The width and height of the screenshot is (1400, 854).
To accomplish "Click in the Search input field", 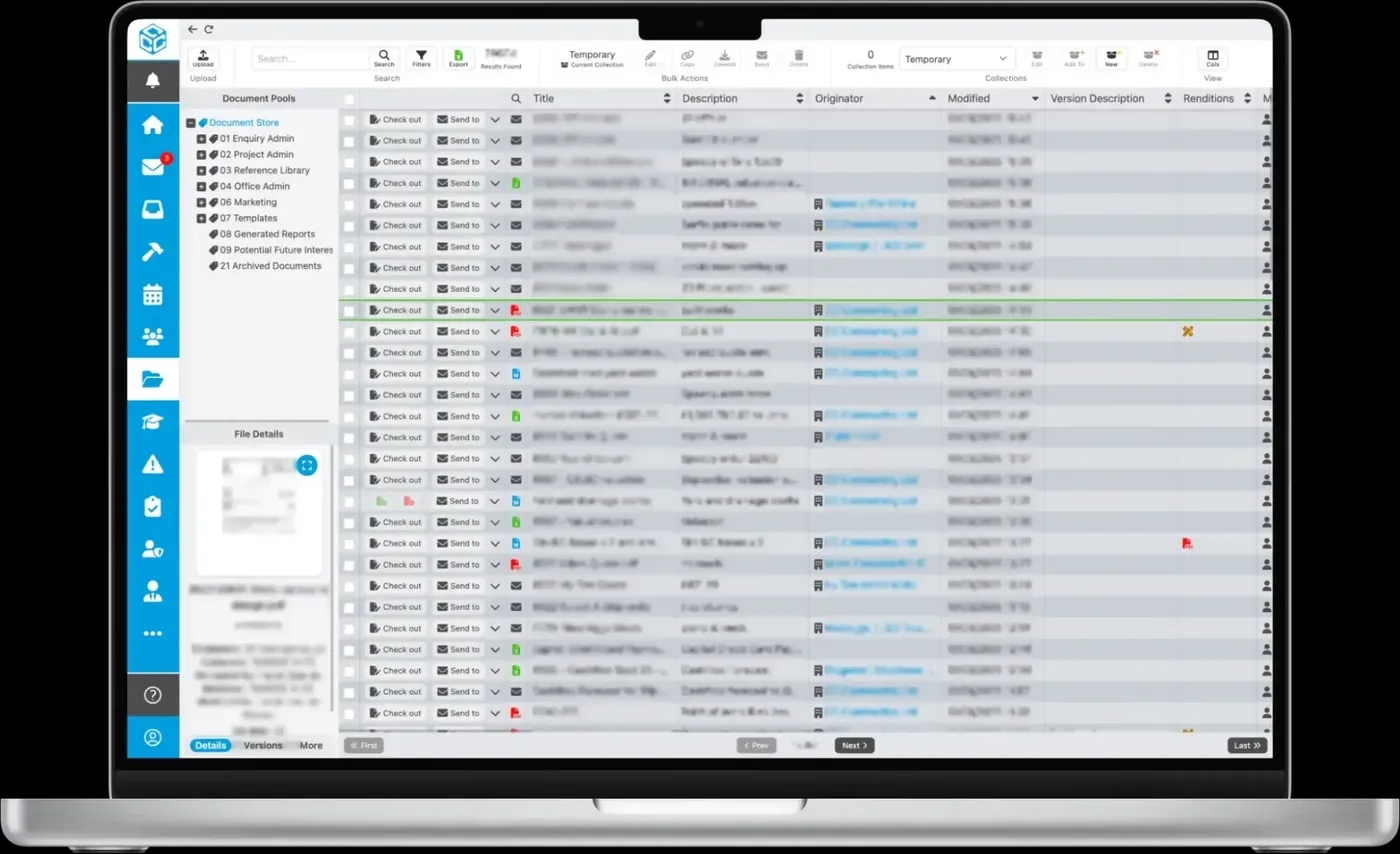I will pyautogui.click(x=311, y=59).
